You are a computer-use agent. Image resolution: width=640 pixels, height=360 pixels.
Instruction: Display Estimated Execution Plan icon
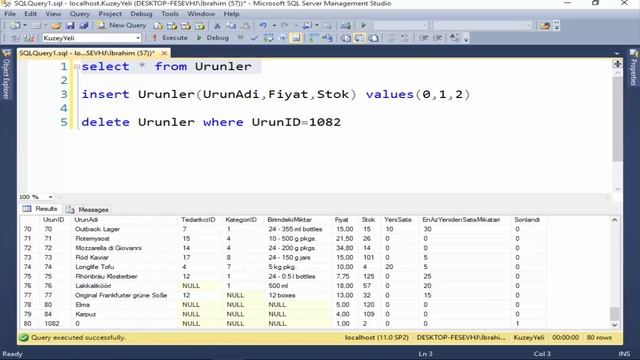point(268,38)
